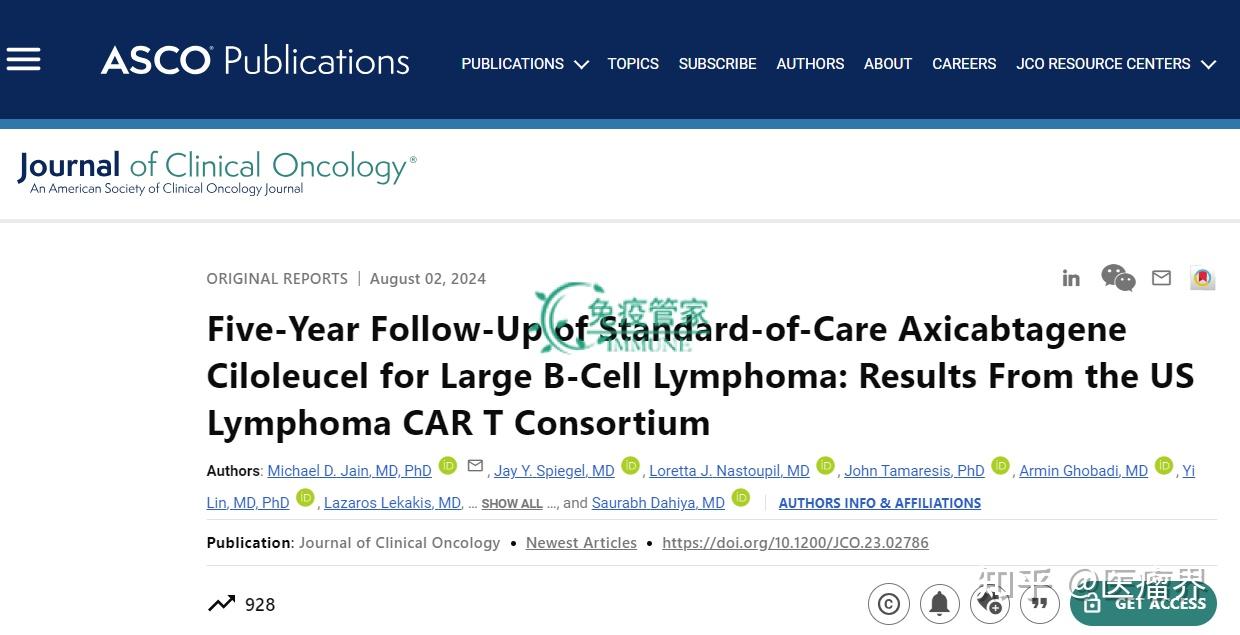Open the TOPICS menu item
This screenshot has height=635, width=1240.
tap(633, 64)
